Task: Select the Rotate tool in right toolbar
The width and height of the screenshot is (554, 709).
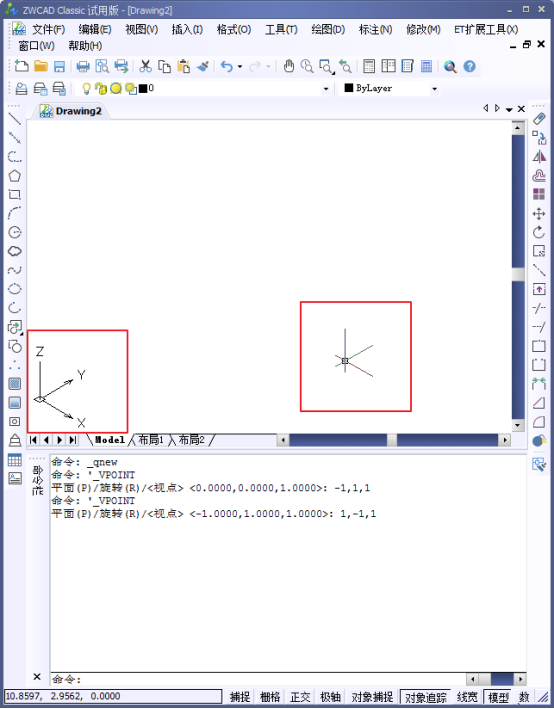Action: (539, 232)
